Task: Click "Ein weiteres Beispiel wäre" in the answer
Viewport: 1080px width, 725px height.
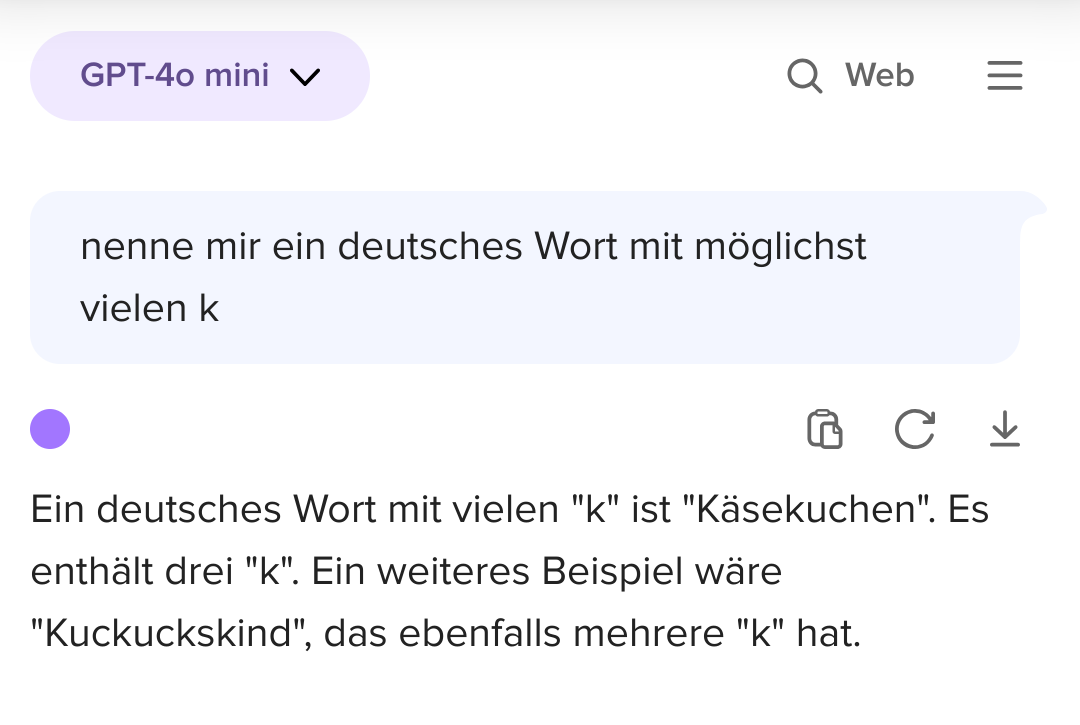Action: click(547, 572)
